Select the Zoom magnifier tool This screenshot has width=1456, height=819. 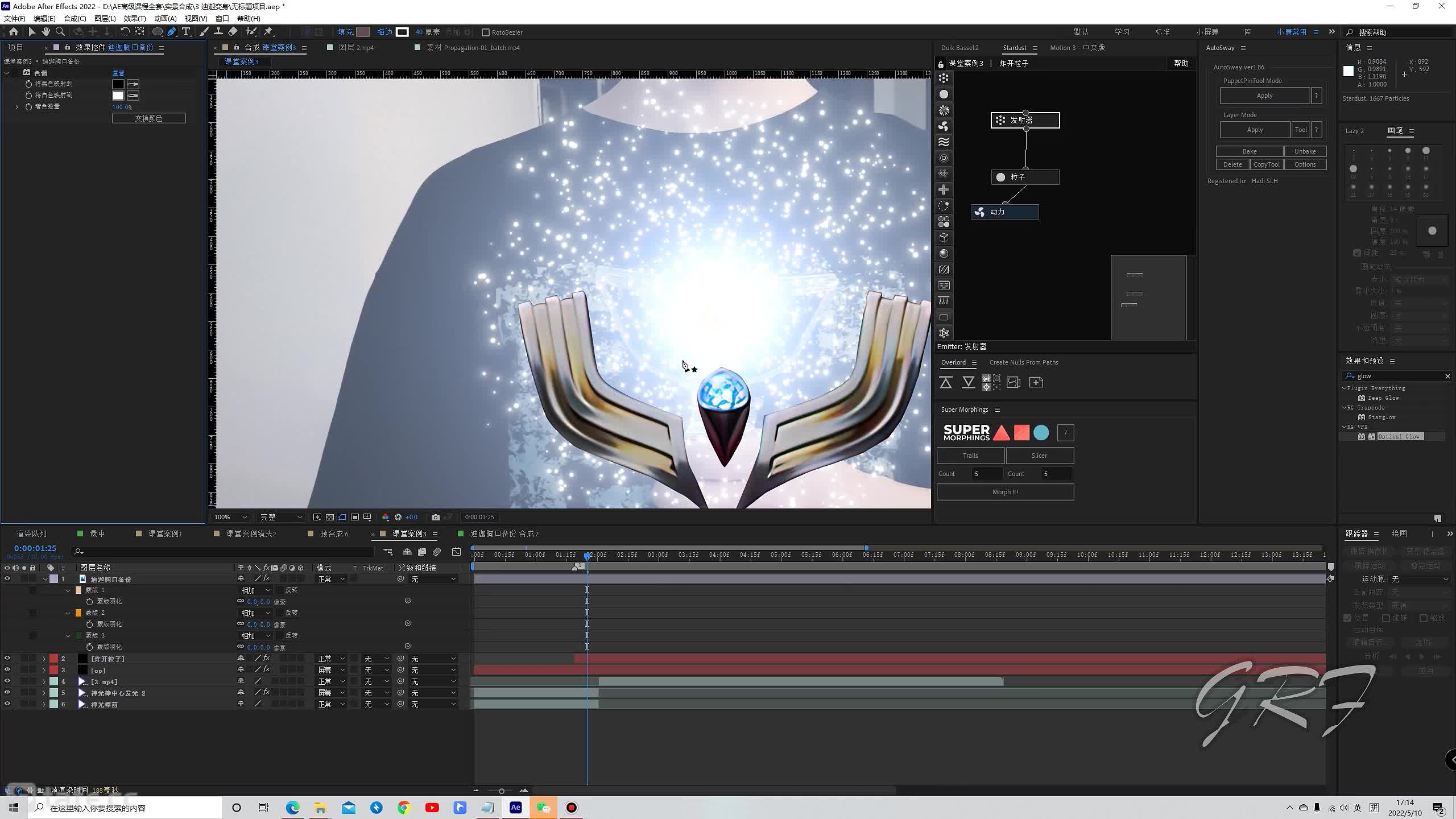tap(60, 32)
